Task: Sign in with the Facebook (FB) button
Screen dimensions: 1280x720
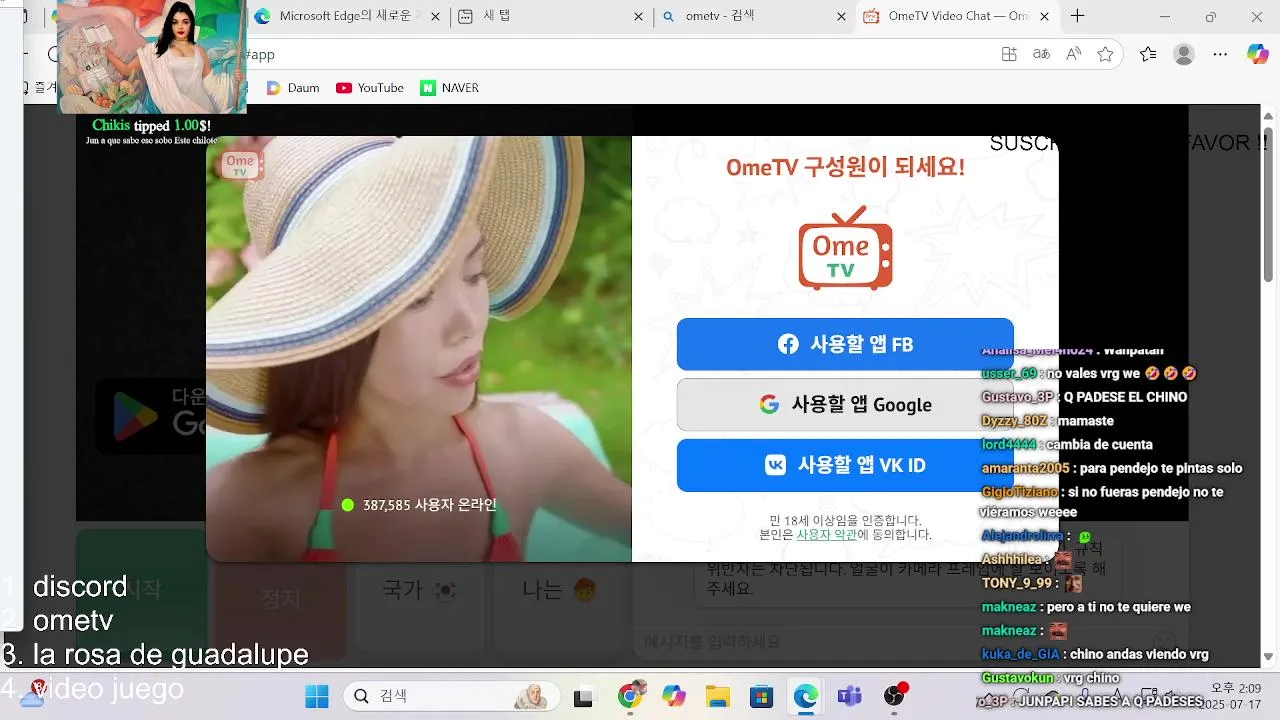Action: [845, 344]
